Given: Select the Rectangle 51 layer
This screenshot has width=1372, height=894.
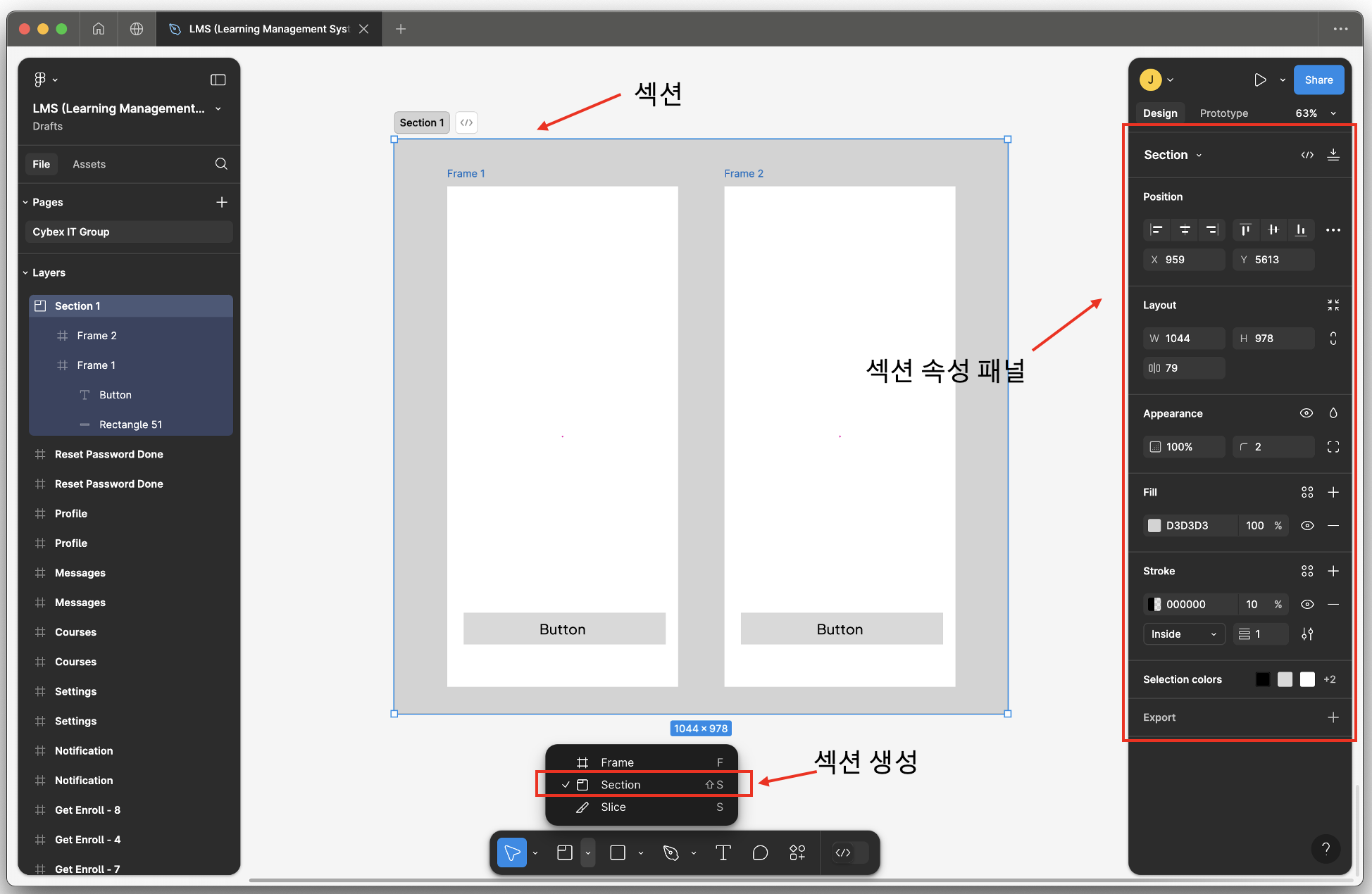Looking at the screenshot, I should (130, 424).
